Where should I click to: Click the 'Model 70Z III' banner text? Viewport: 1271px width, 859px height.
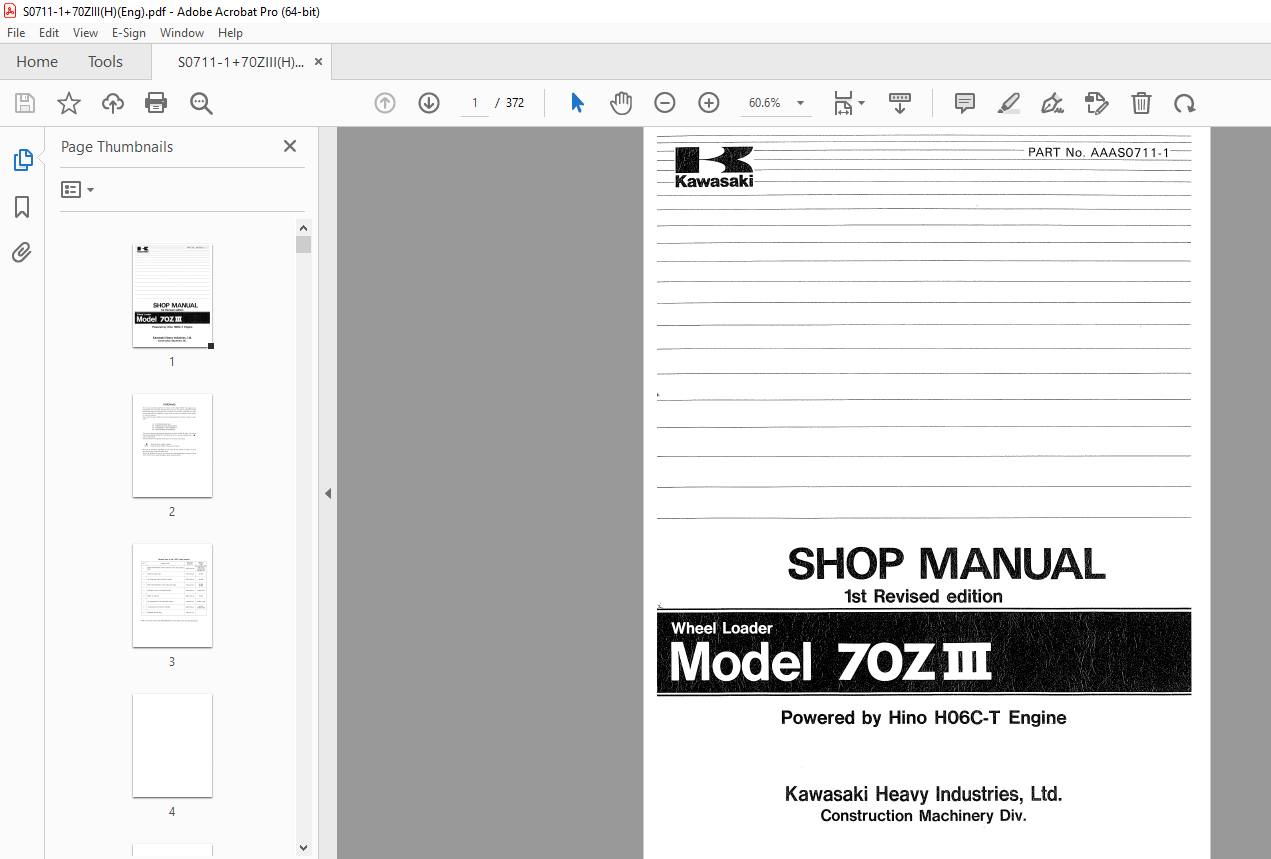831,662
